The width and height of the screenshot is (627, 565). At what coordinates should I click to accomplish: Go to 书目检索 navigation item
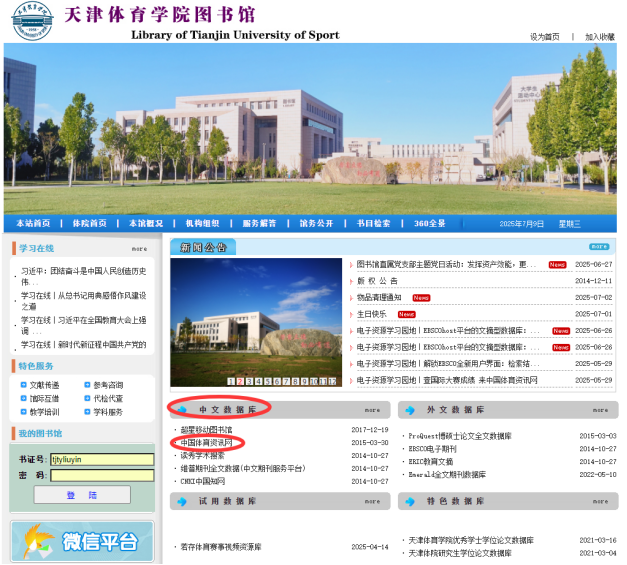coord(373,223)
